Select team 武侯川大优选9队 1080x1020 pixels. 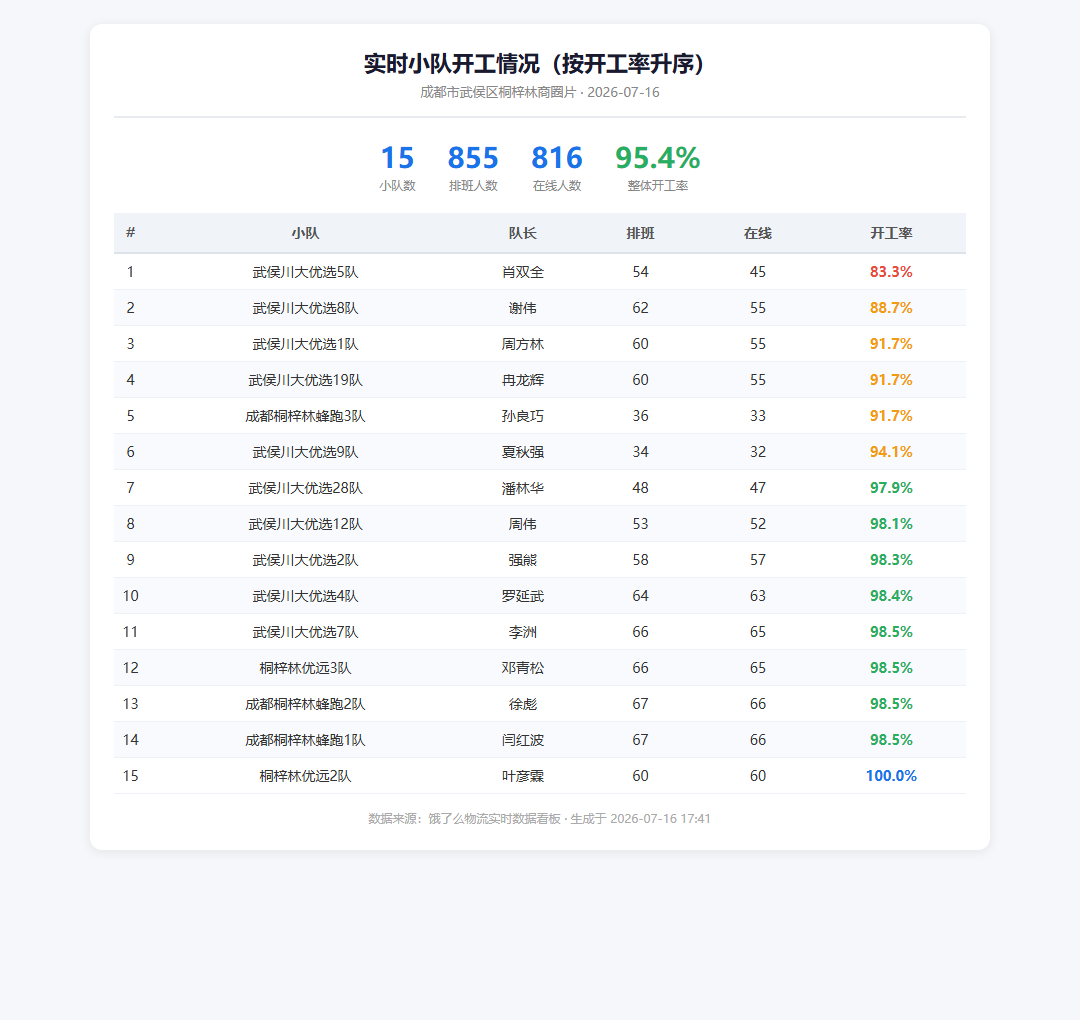click(x=305, y=452)
